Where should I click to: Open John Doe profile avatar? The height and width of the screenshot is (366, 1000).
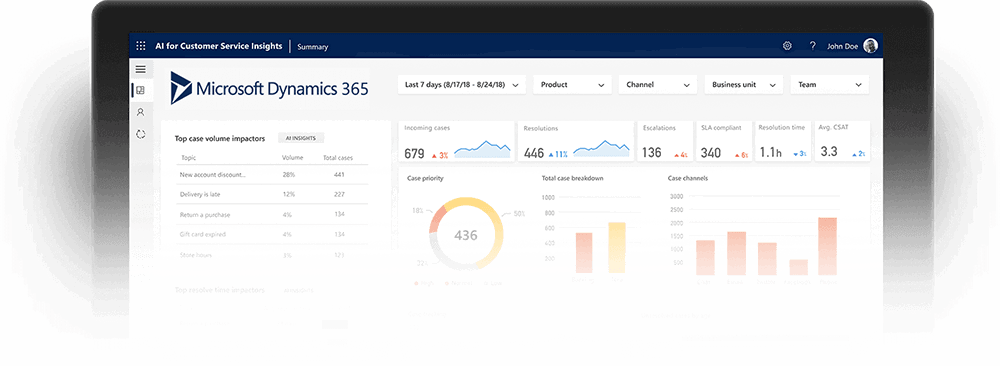point(871,46)
